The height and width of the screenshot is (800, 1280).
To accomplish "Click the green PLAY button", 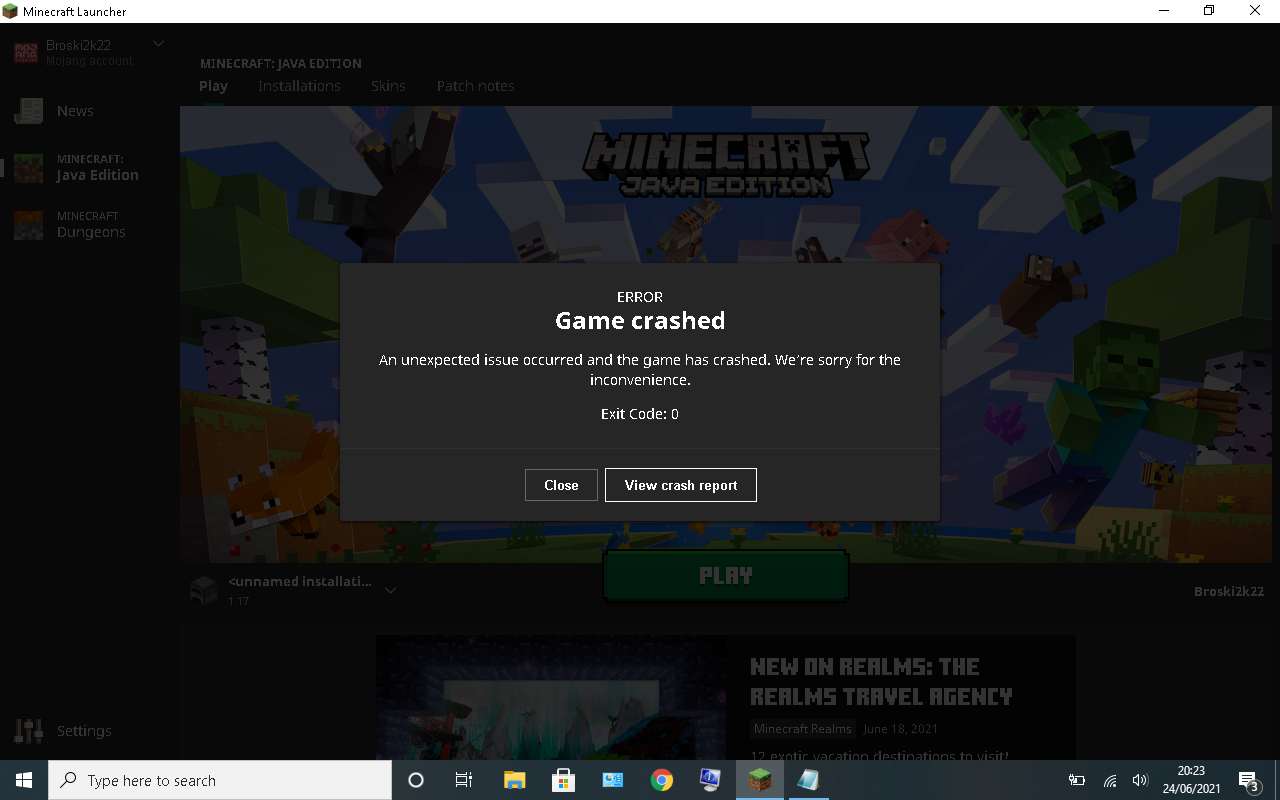I will 726,576.
